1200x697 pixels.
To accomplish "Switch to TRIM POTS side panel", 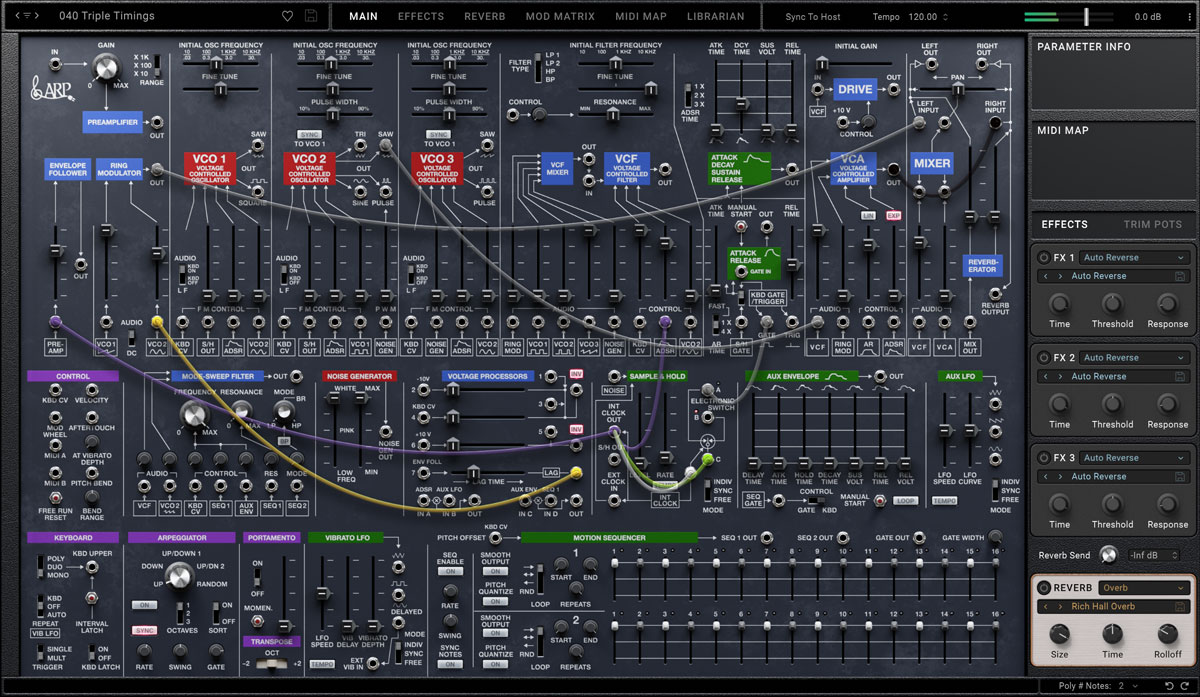I will 1152,225.
